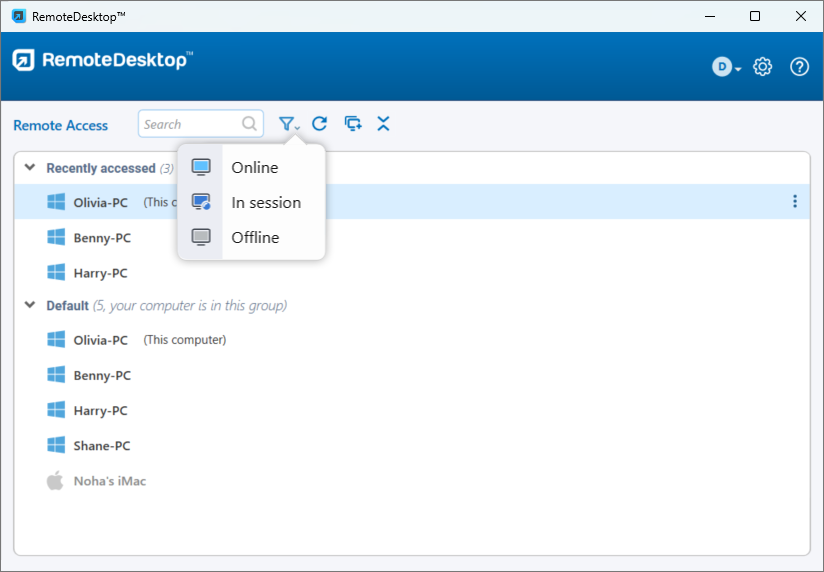Open the help question mark icon

tap(799, 67)
